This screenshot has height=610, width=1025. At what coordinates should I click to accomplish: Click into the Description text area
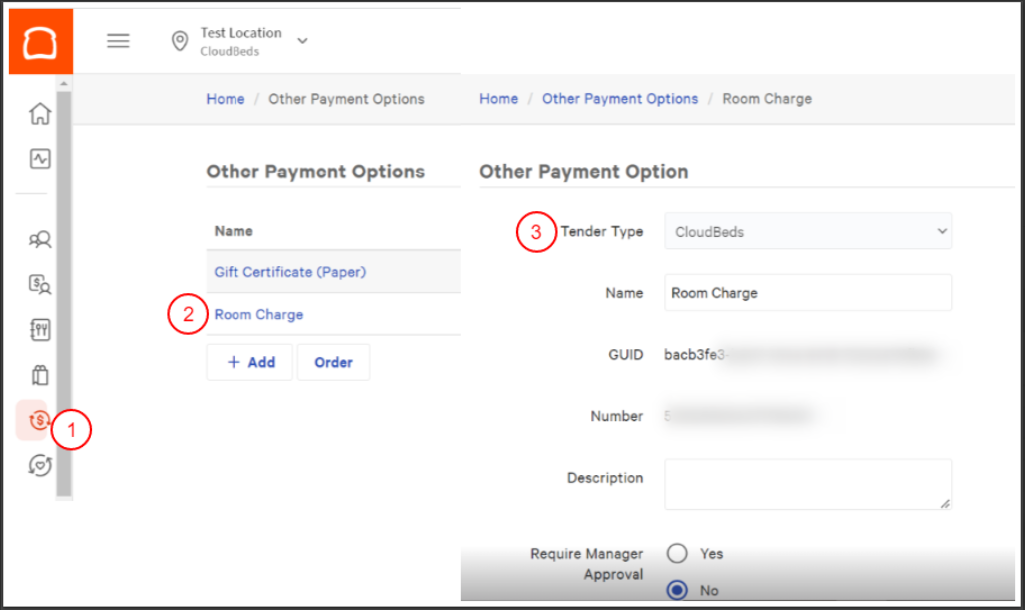[807, 484]
